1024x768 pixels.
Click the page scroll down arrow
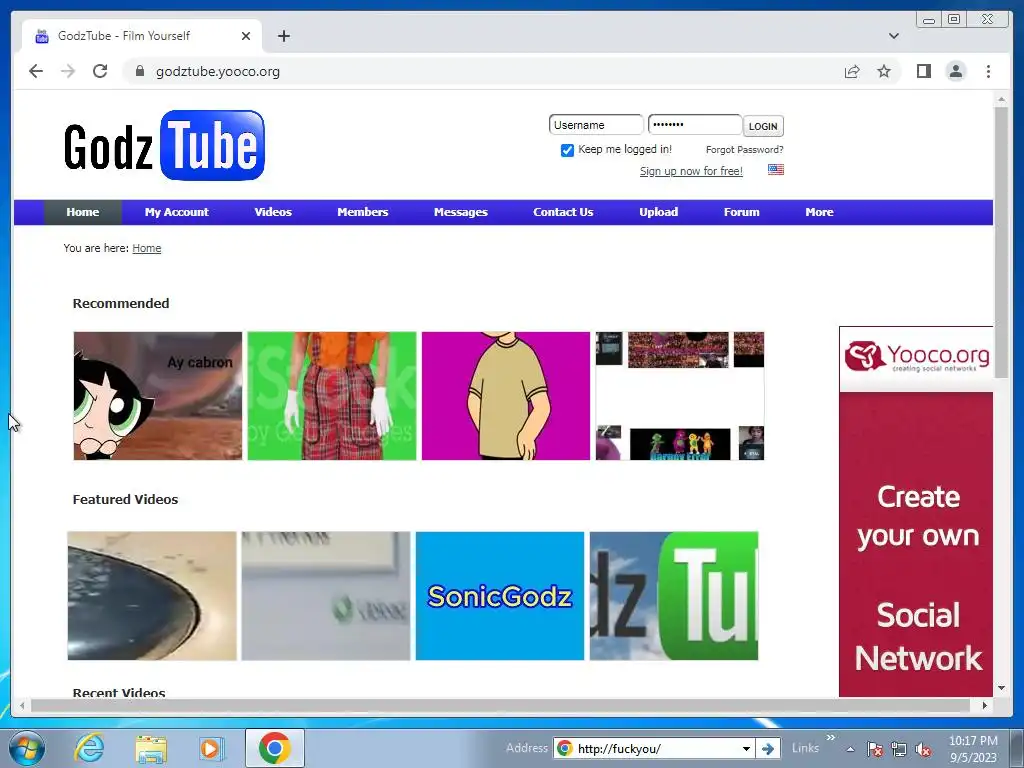coord(1001,688)
